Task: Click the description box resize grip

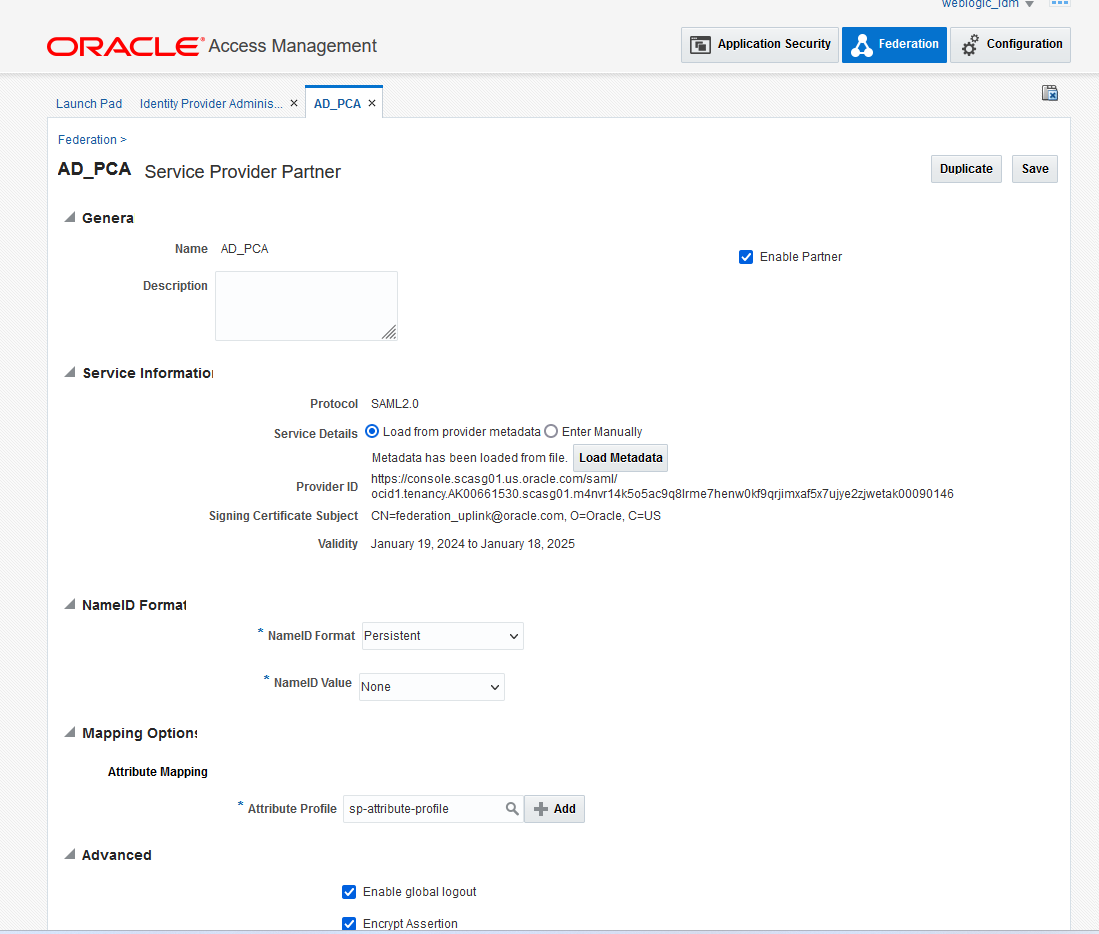Action: point(389,333)
